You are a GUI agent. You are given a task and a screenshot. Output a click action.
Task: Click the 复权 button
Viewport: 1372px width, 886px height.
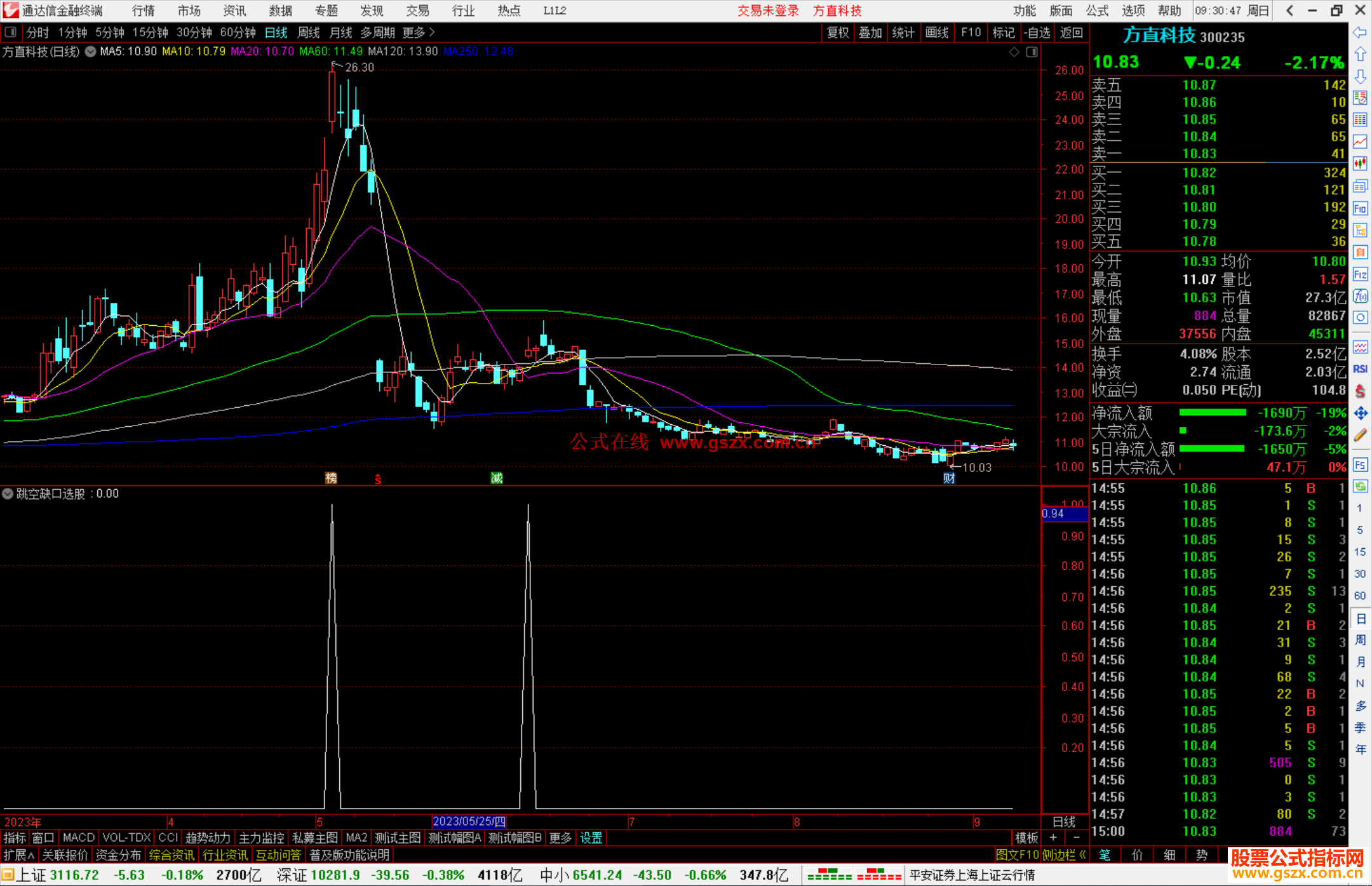(x=837, y=32)
